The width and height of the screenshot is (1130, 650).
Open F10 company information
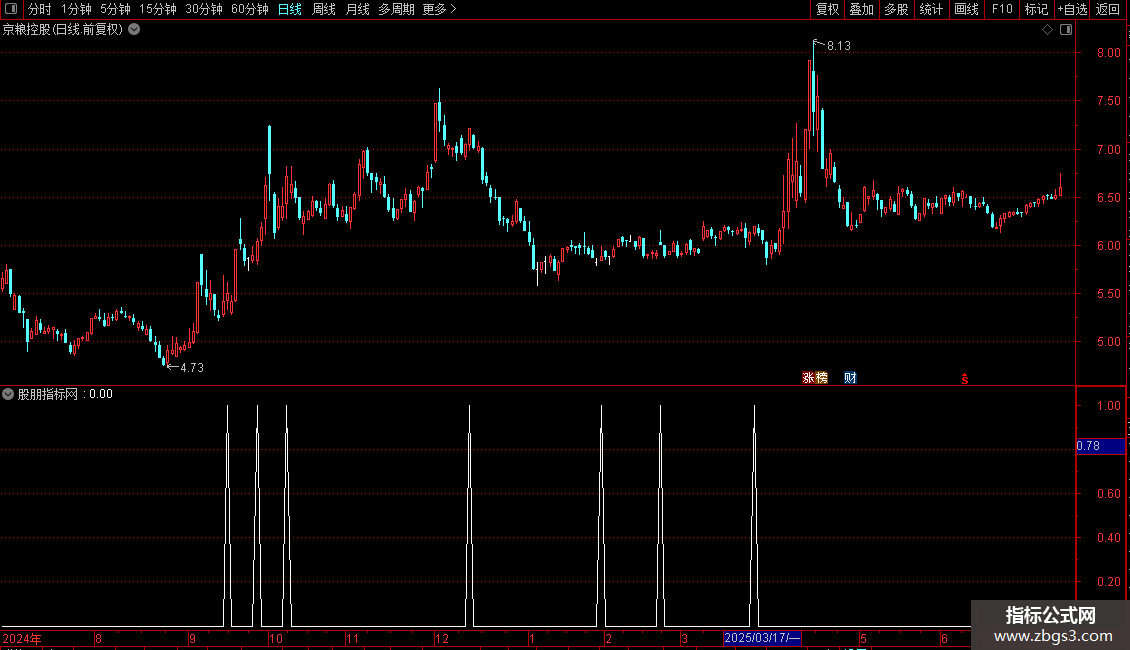click(x=1002, y=9)
